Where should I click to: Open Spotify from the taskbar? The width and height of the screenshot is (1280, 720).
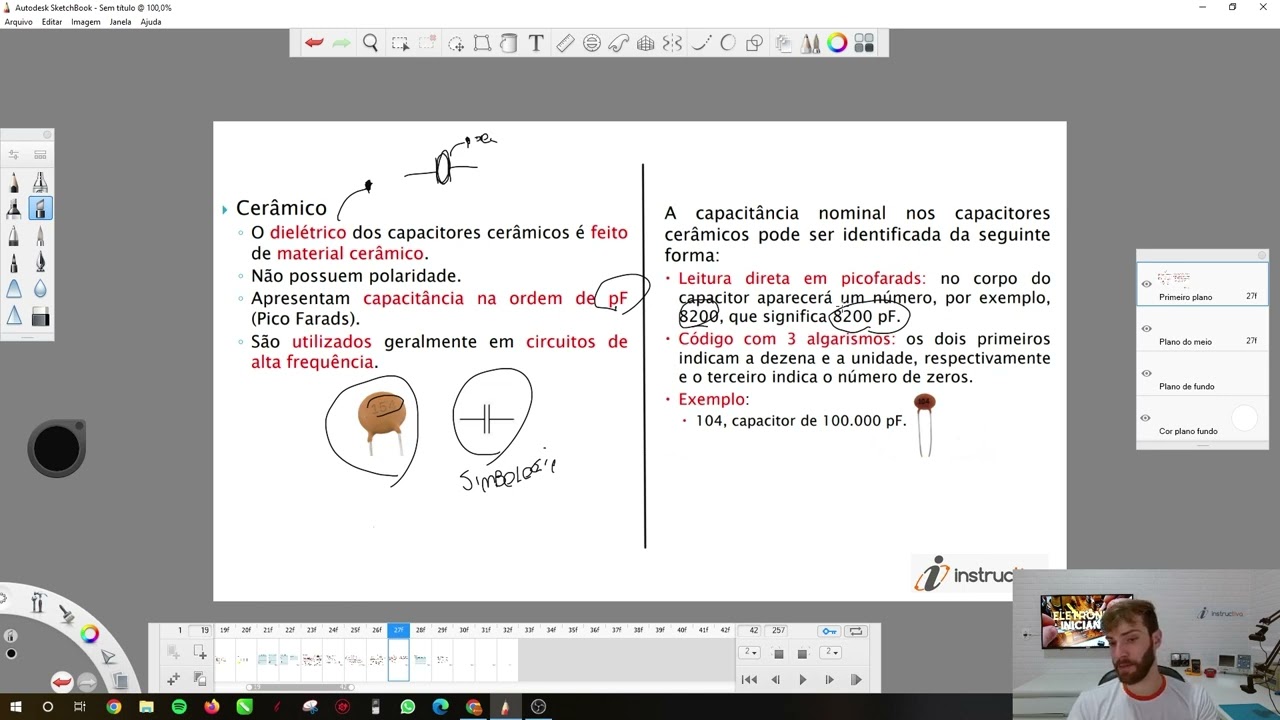(179, 707)
